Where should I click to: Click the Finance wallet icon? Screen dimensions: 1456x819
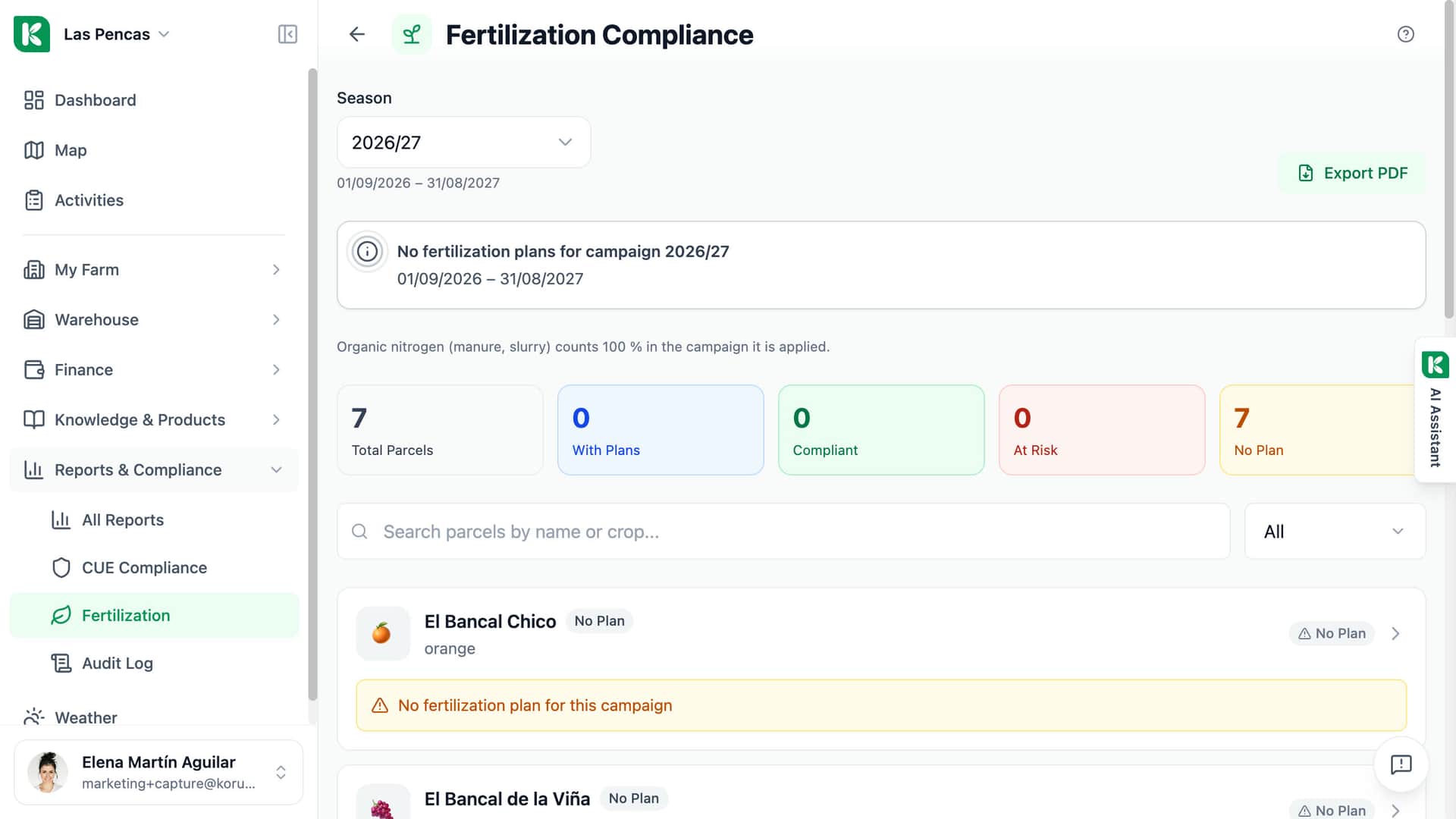(34, 370)
